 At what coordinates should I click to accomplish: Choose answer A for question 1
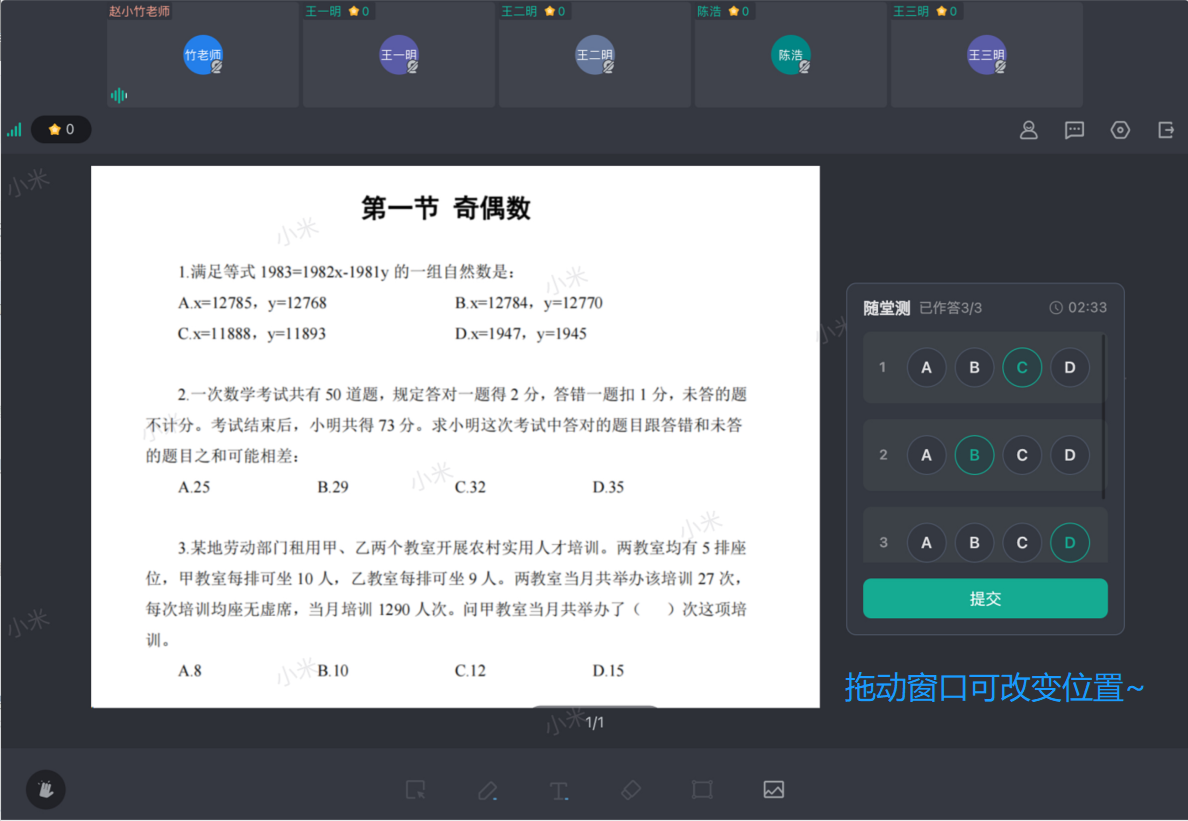(926, 367)
